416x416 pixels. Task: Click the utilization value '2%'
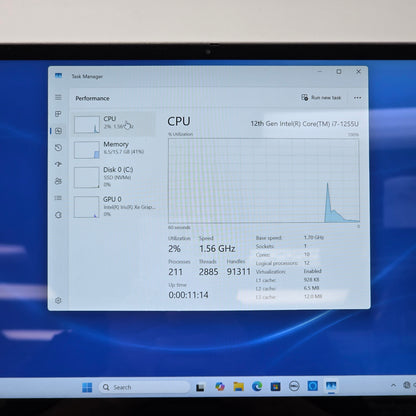pyautogui.click(x=174, y=249)
